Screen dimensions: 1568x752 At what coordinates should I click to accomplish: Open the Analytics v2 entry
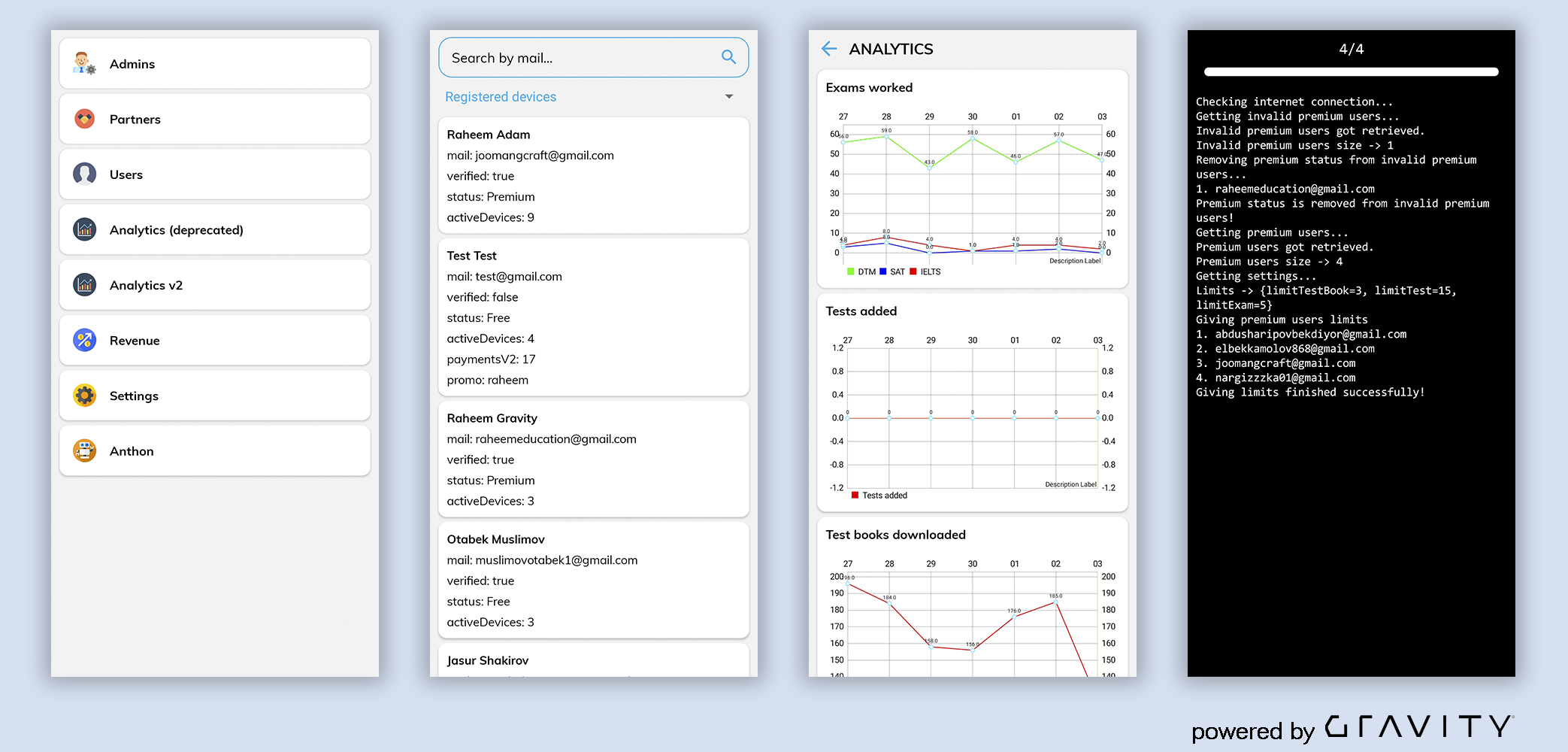tap(215, 285)
